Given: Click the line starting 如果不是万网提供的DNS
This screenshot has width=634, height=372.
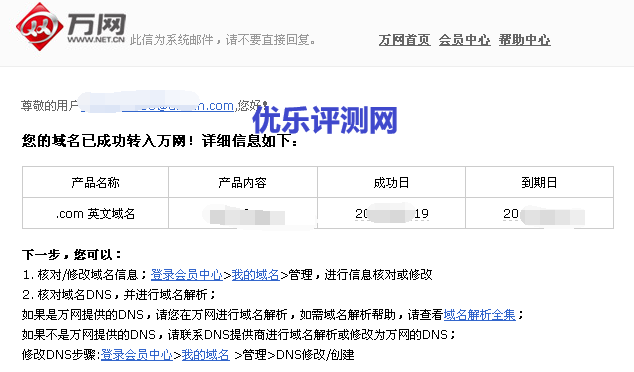Looking at the screenshot, I should click(x=239, y=335).
